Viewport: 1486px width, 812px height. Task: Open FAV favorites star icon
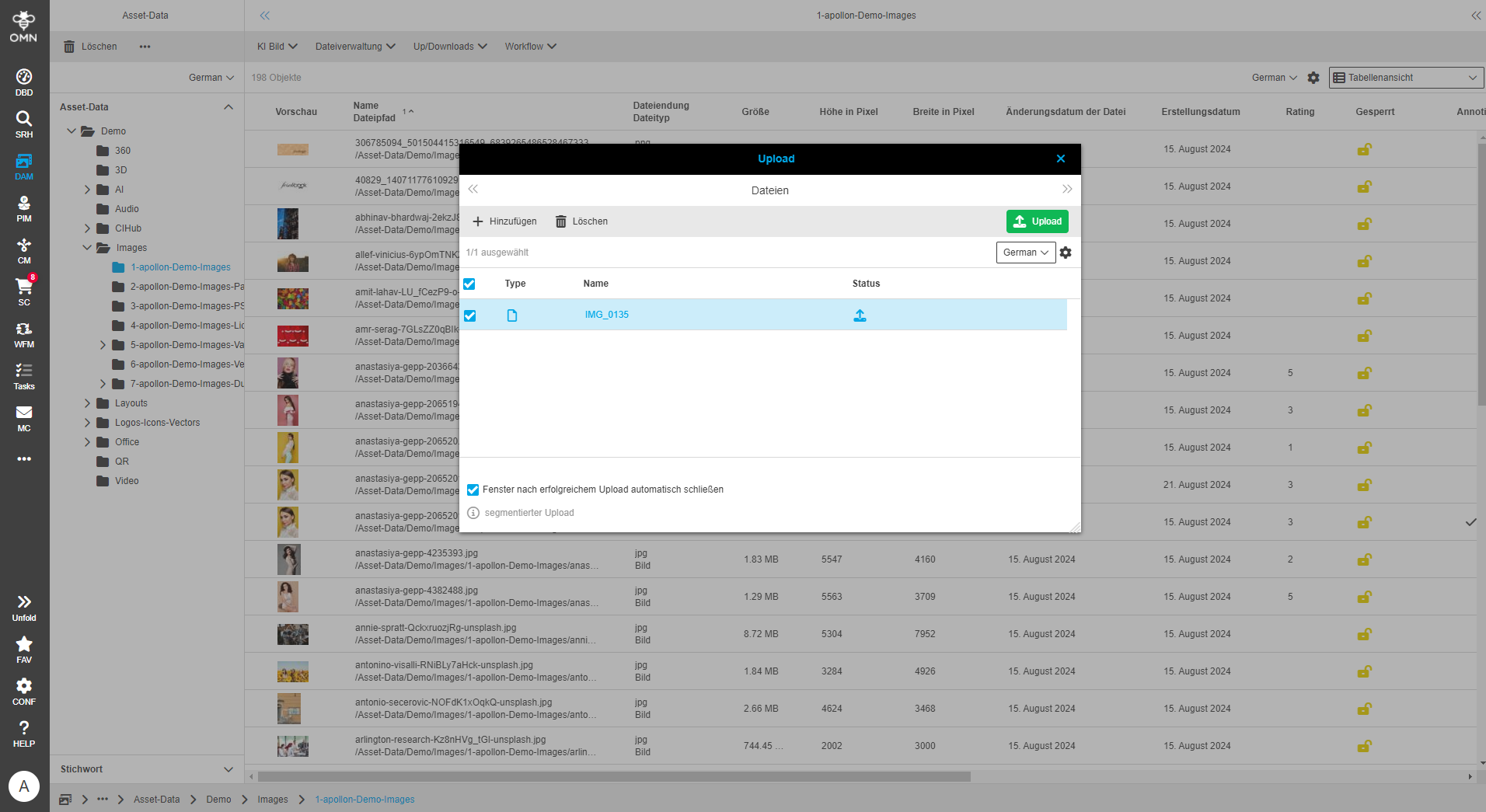24,649
